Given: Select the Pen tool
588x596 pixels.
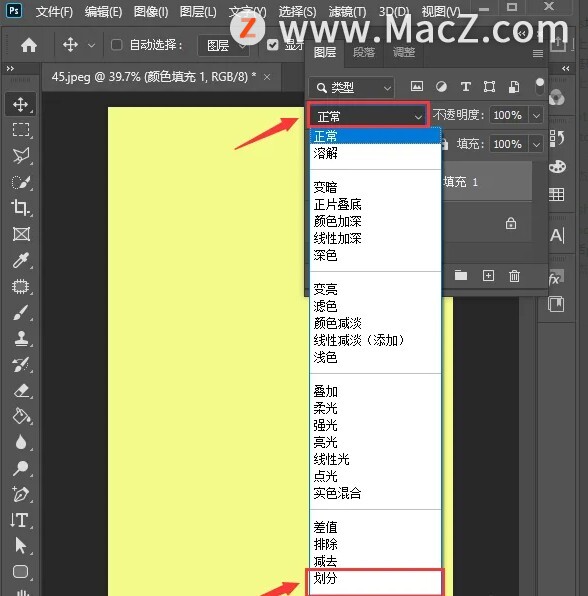Looking at the screenshot, I should (x=21, y=494).
